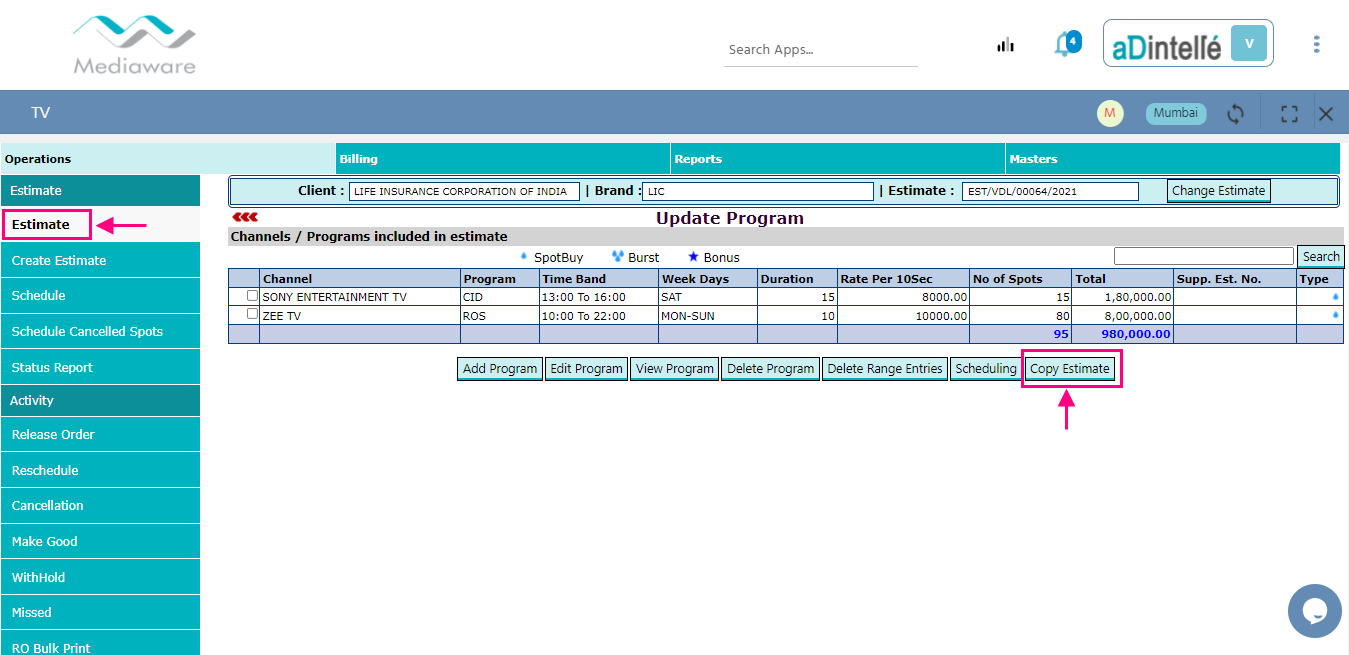Open the bar chart analytics icon
Viewport: 1349px width, 655px height.
[x=1005, y=45]
